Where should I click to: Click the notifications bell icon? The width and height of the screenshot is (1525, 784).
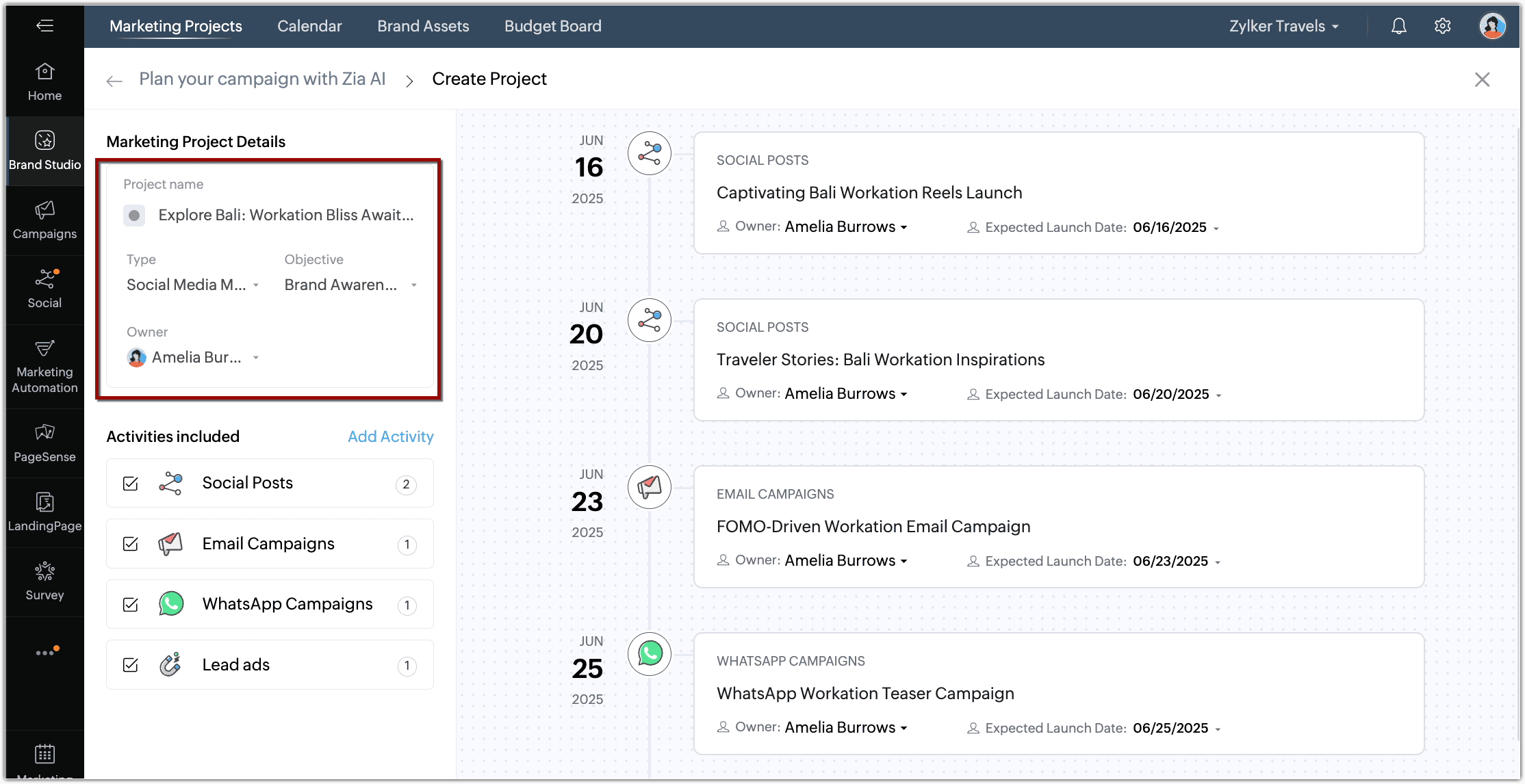[1398, 26]
